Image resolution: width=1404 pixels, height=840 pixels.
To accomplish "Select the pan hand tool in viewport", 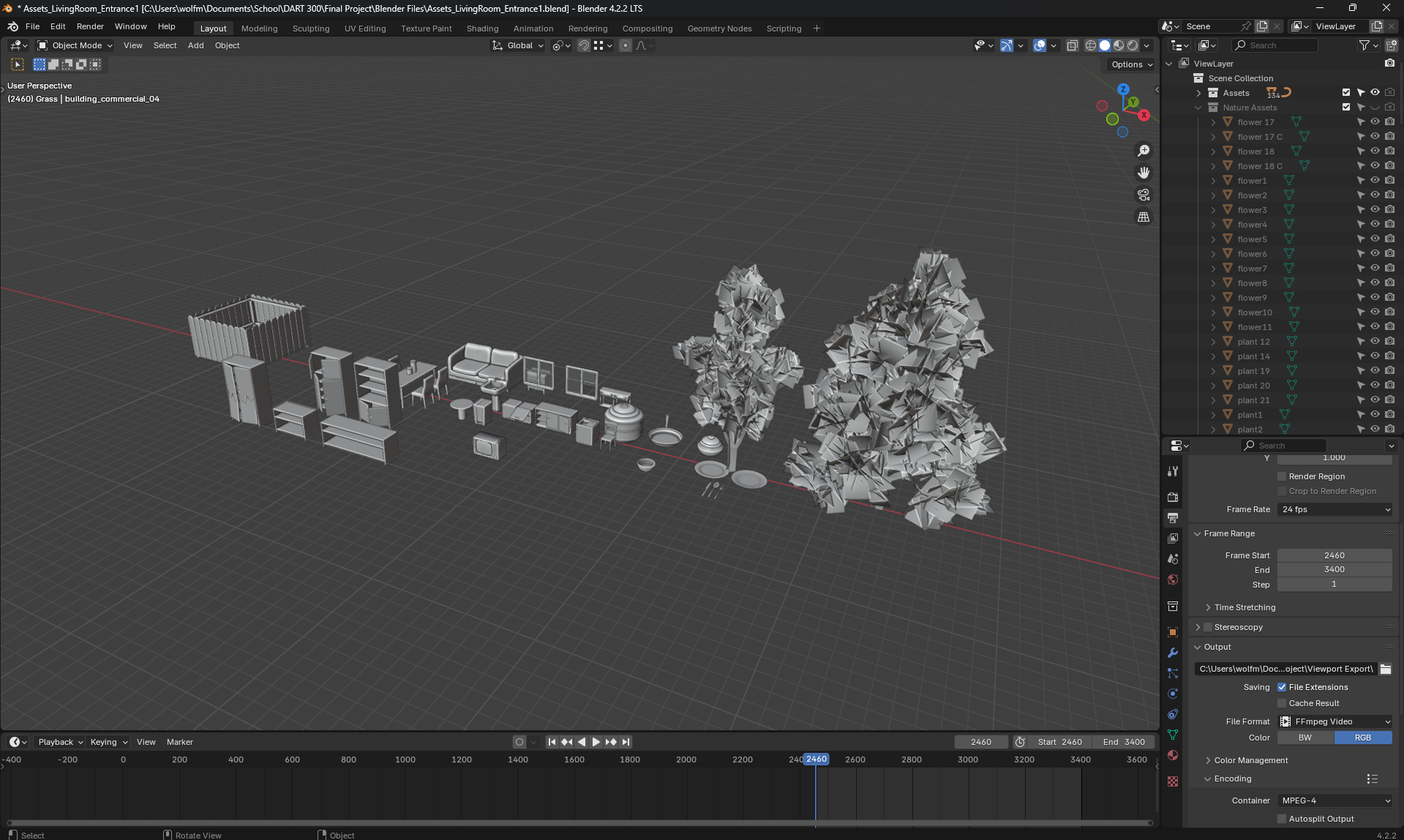I will 1143,173.
